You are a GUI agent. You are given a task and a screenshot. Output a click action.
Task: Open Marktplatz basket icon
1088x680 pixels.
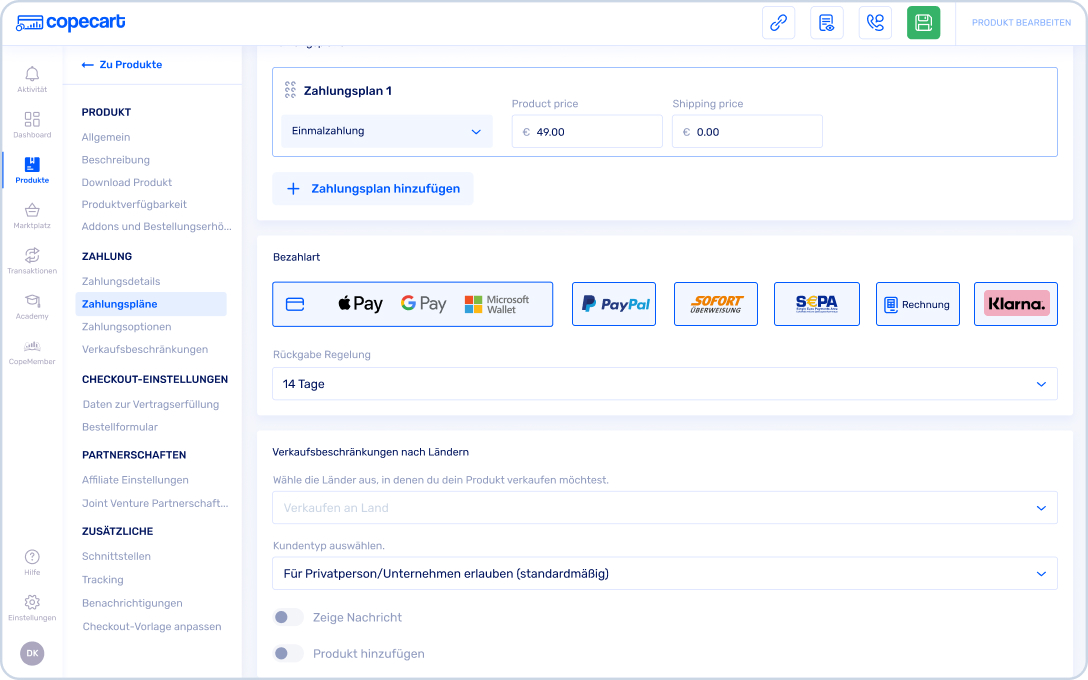point(32,216)
